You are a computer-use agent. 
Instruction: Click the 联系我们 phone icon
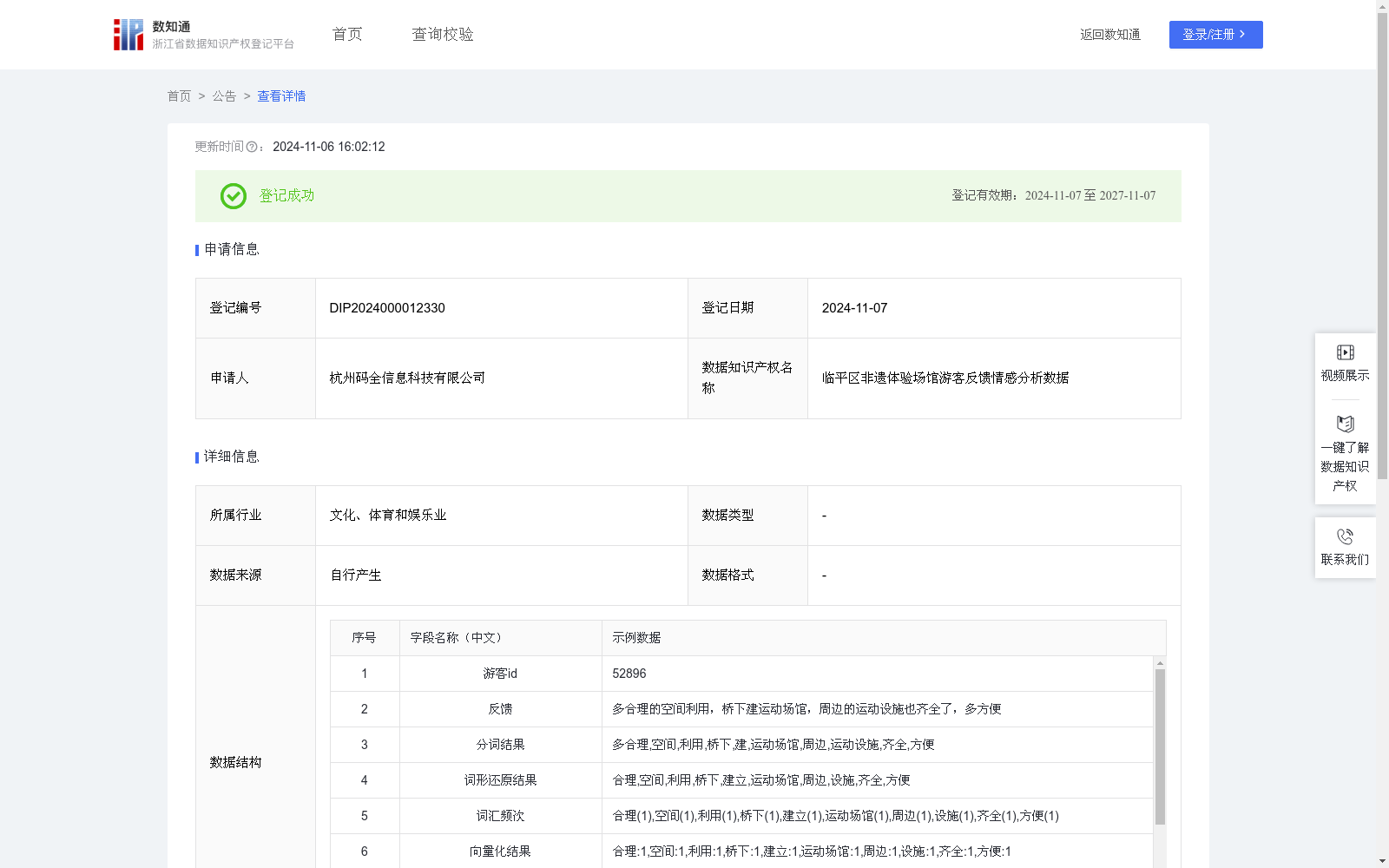(x=1345, y=536)
